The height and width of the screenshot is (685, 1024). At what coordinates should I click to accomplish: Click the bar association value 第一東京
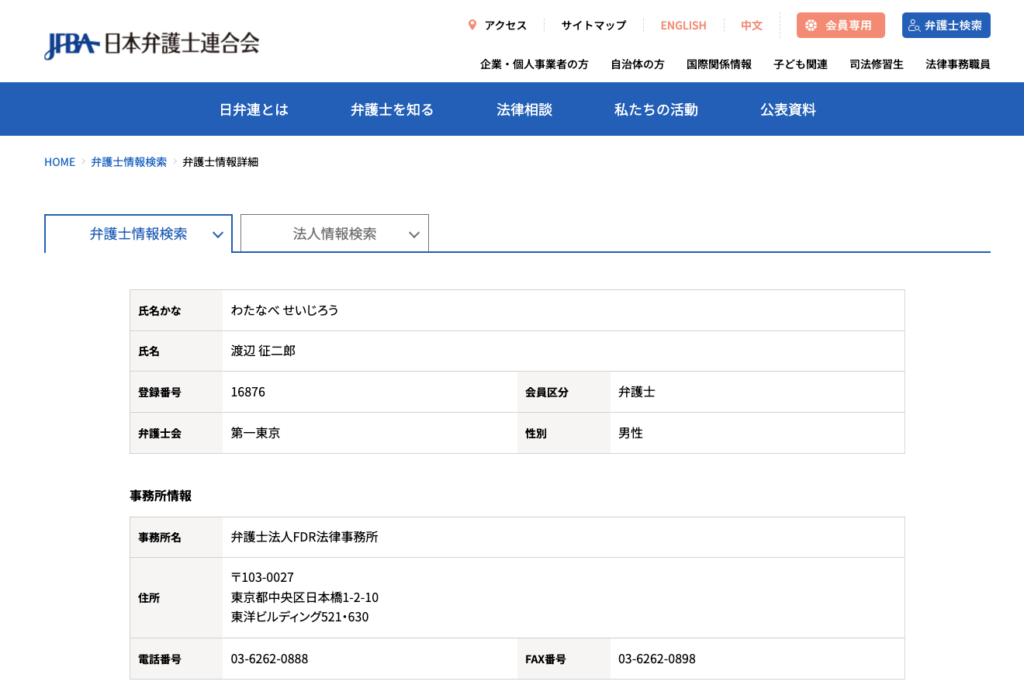tap(255, 433)
